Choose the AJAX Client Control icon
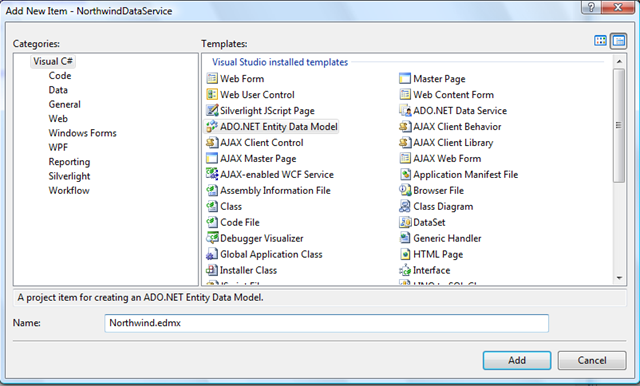Screen dimensions: 640x386 pyautogui.click(x=212, y=142)
